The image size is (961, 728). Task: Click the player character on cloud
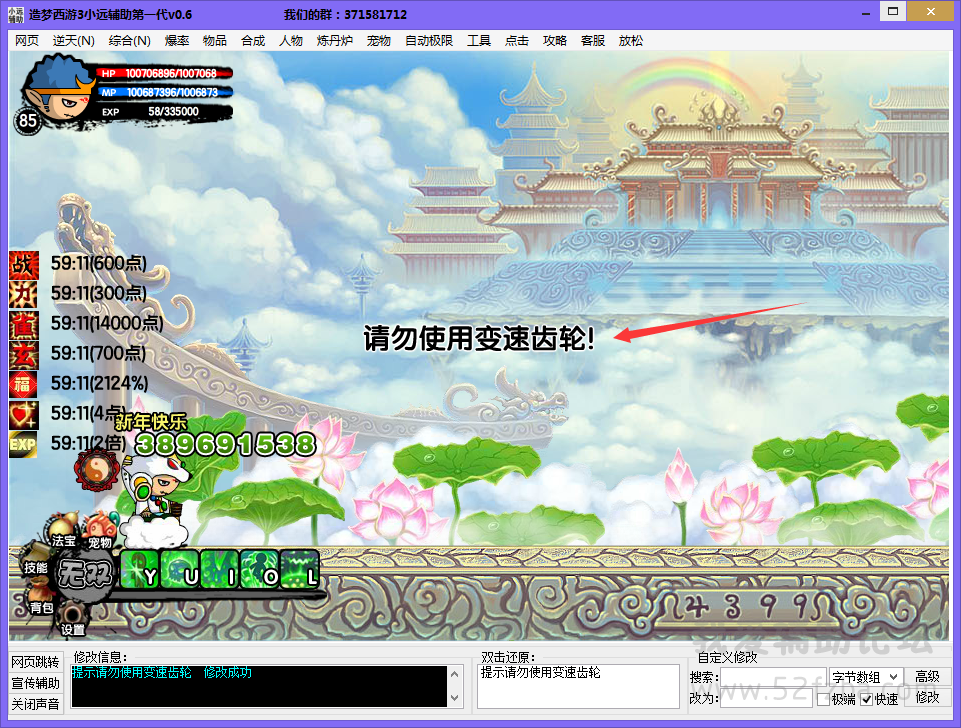coord(158,502)
